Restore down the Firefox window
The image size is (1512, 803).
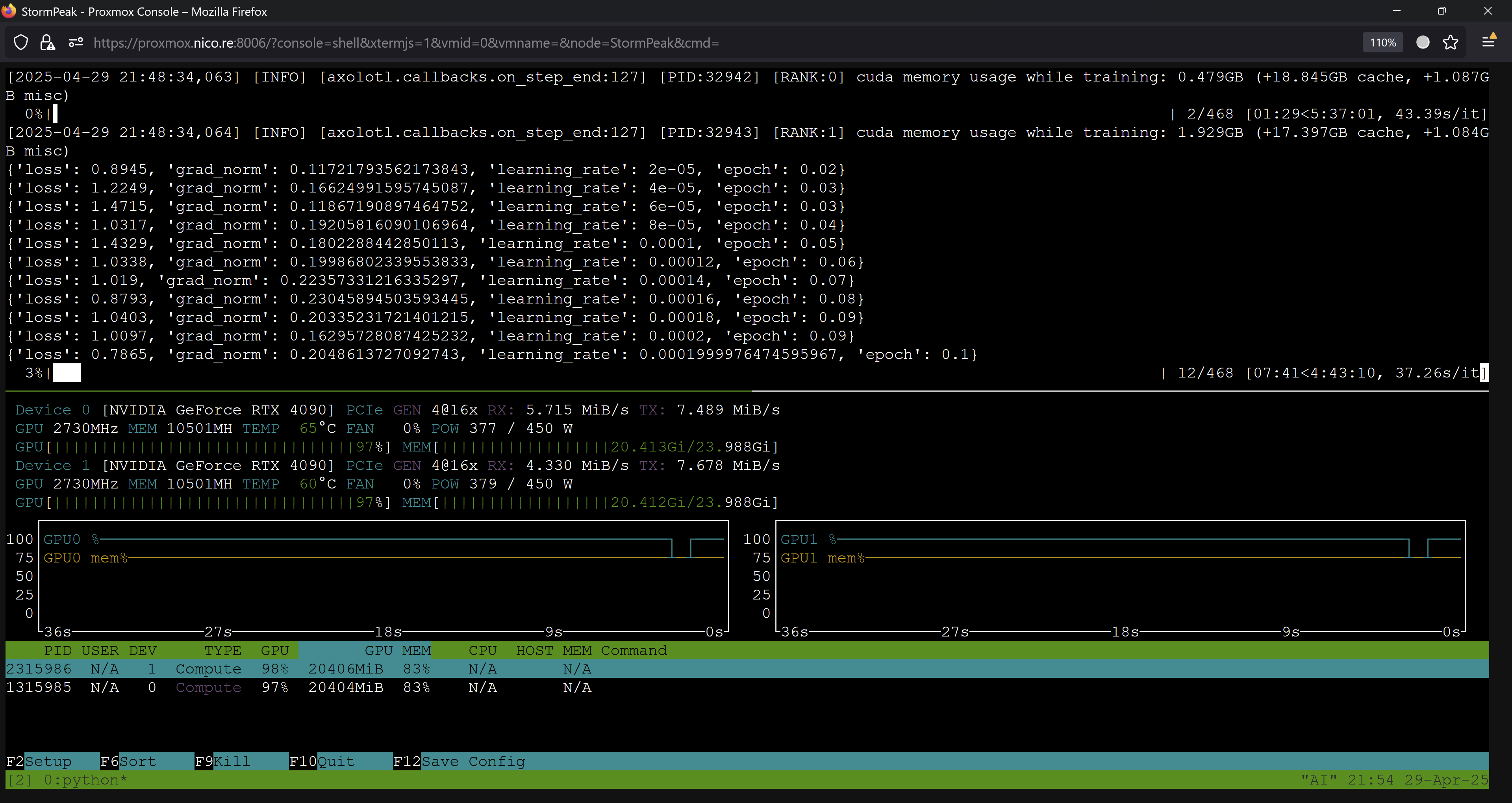pos(1442,11)
